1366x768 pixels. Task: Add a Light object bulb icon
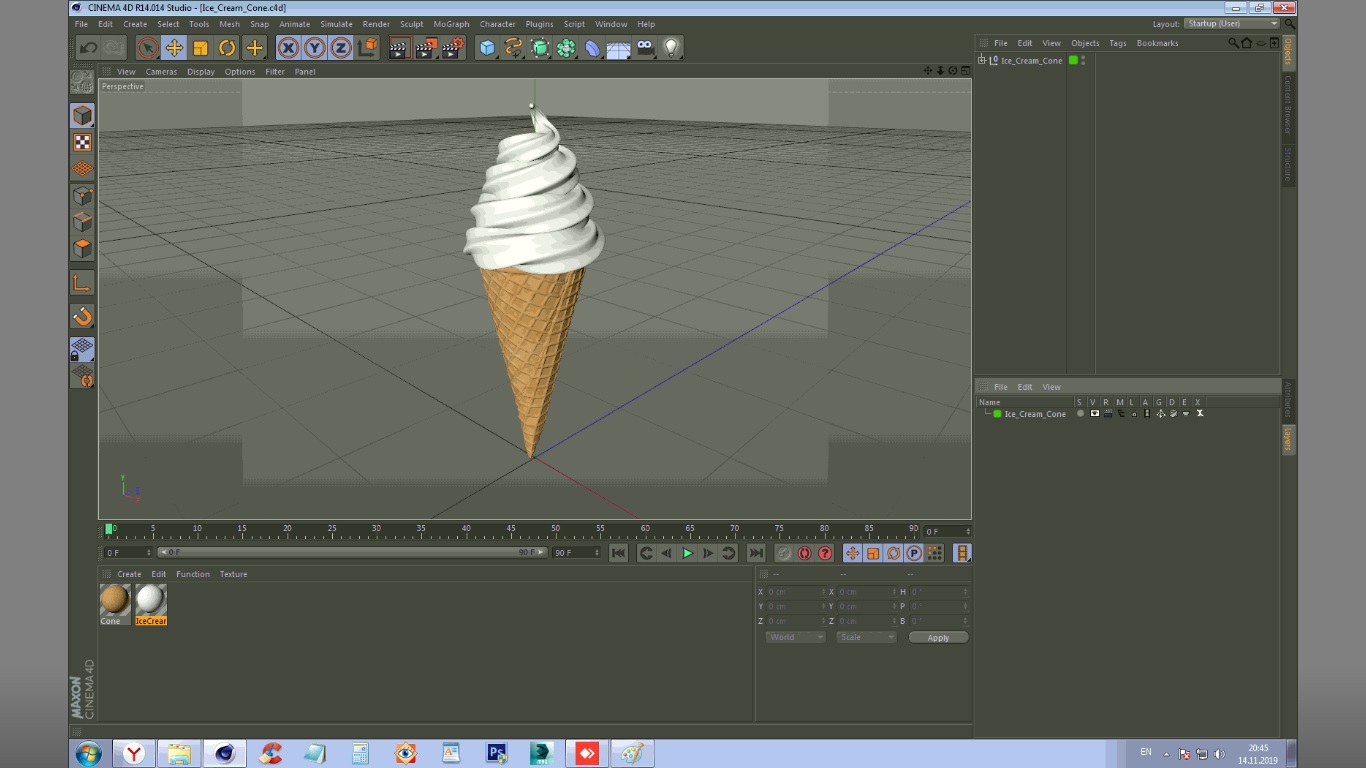click(x=671, y=47)
